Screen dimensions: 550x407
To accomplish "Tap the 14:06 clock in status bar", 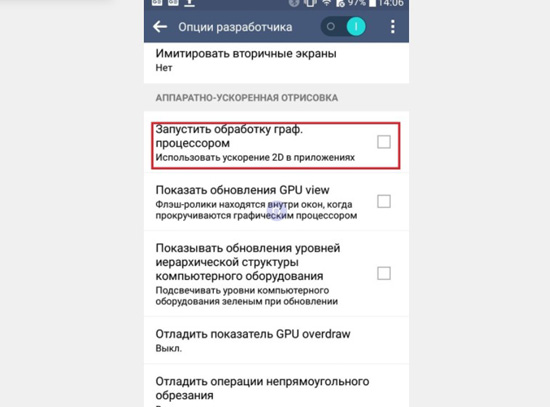I will [x=391, y=3].
